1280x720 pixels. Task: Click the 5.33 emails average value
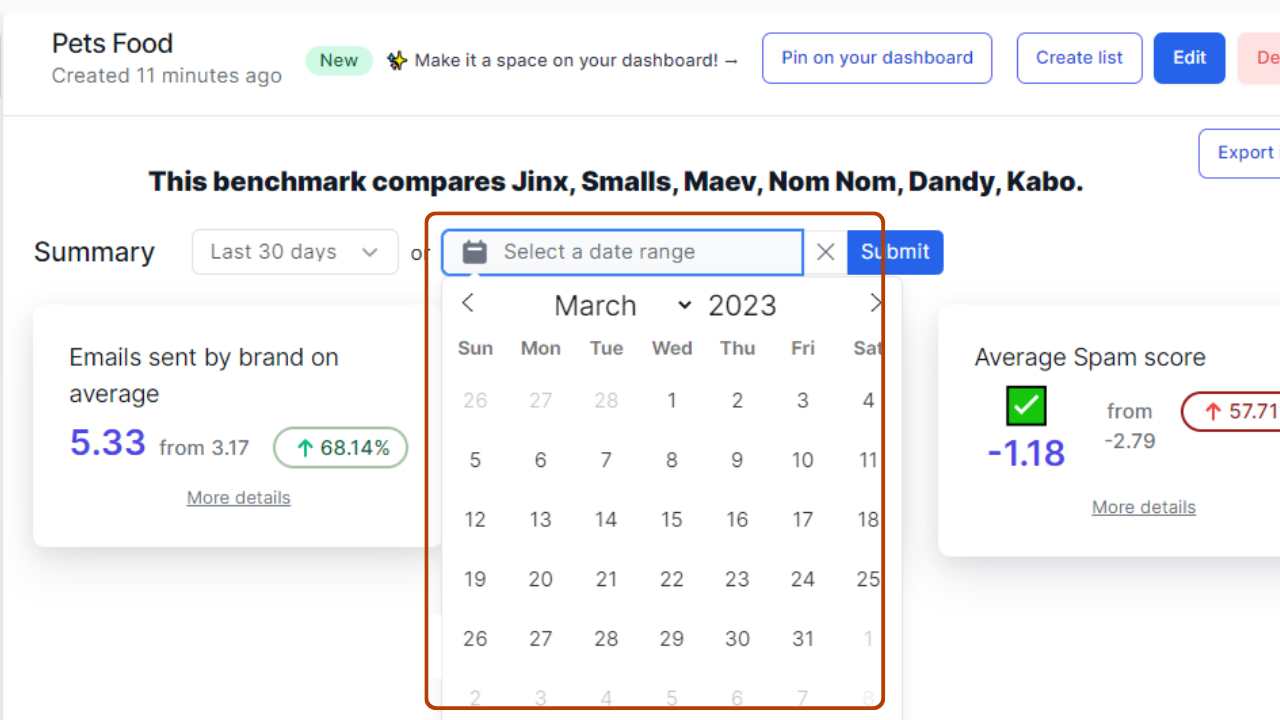[x=108, y=442]
